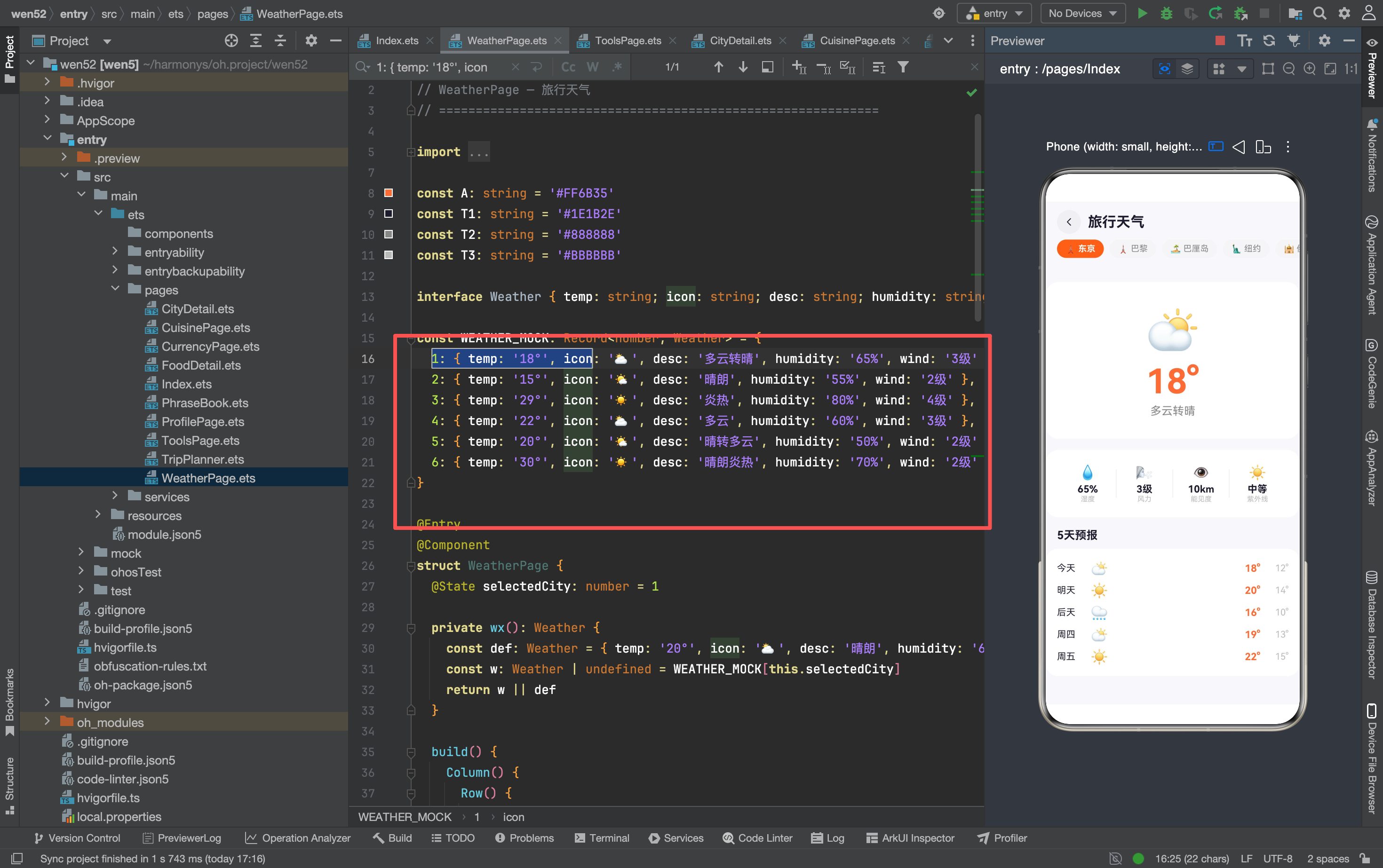Open Version Control tool window
Screen dimensions: 1383x868
point(77,838)
